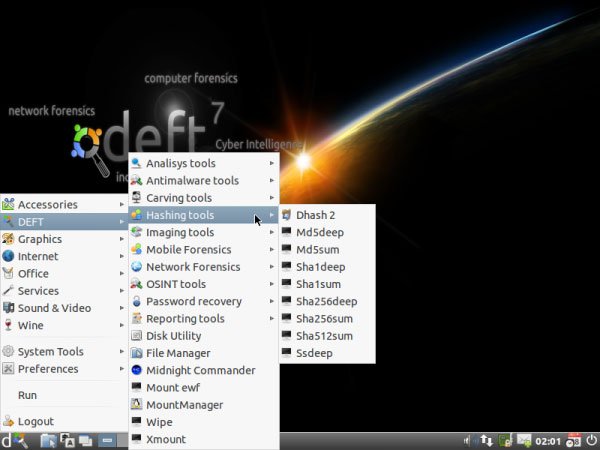The height and width of the screenshot is (450, 600).
Task: Click the minimize-all button on the taskbar
Action: coord(107,441)
